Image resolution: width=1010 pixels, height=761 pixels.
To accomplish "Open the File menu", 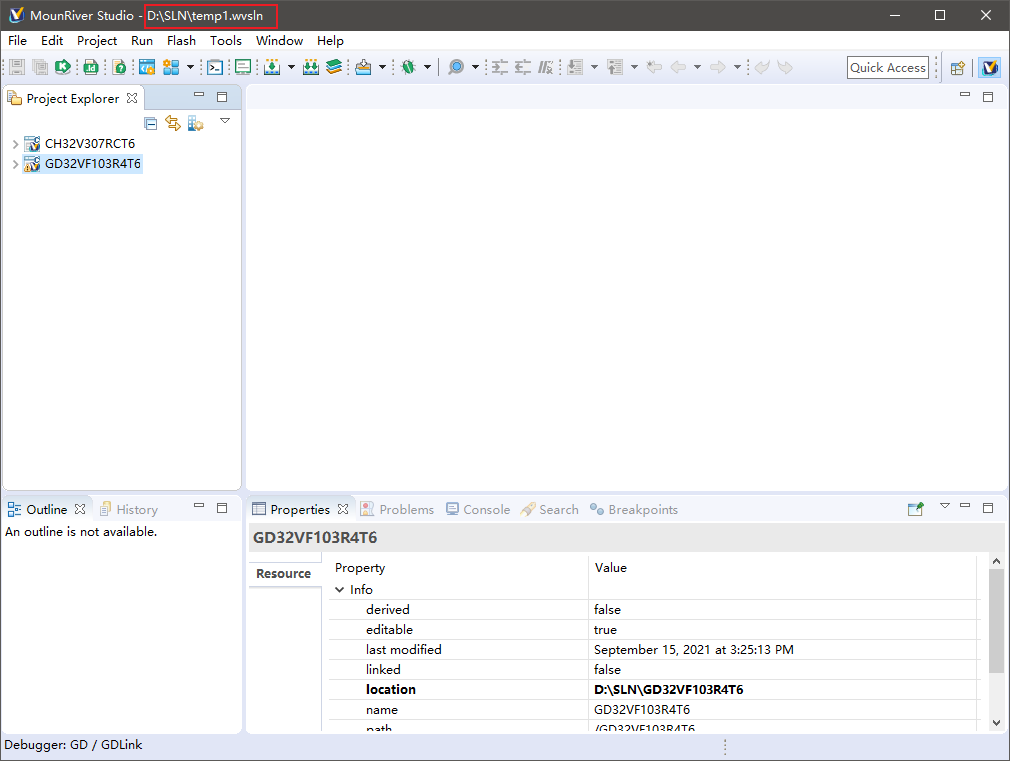I will pos(17,41).
